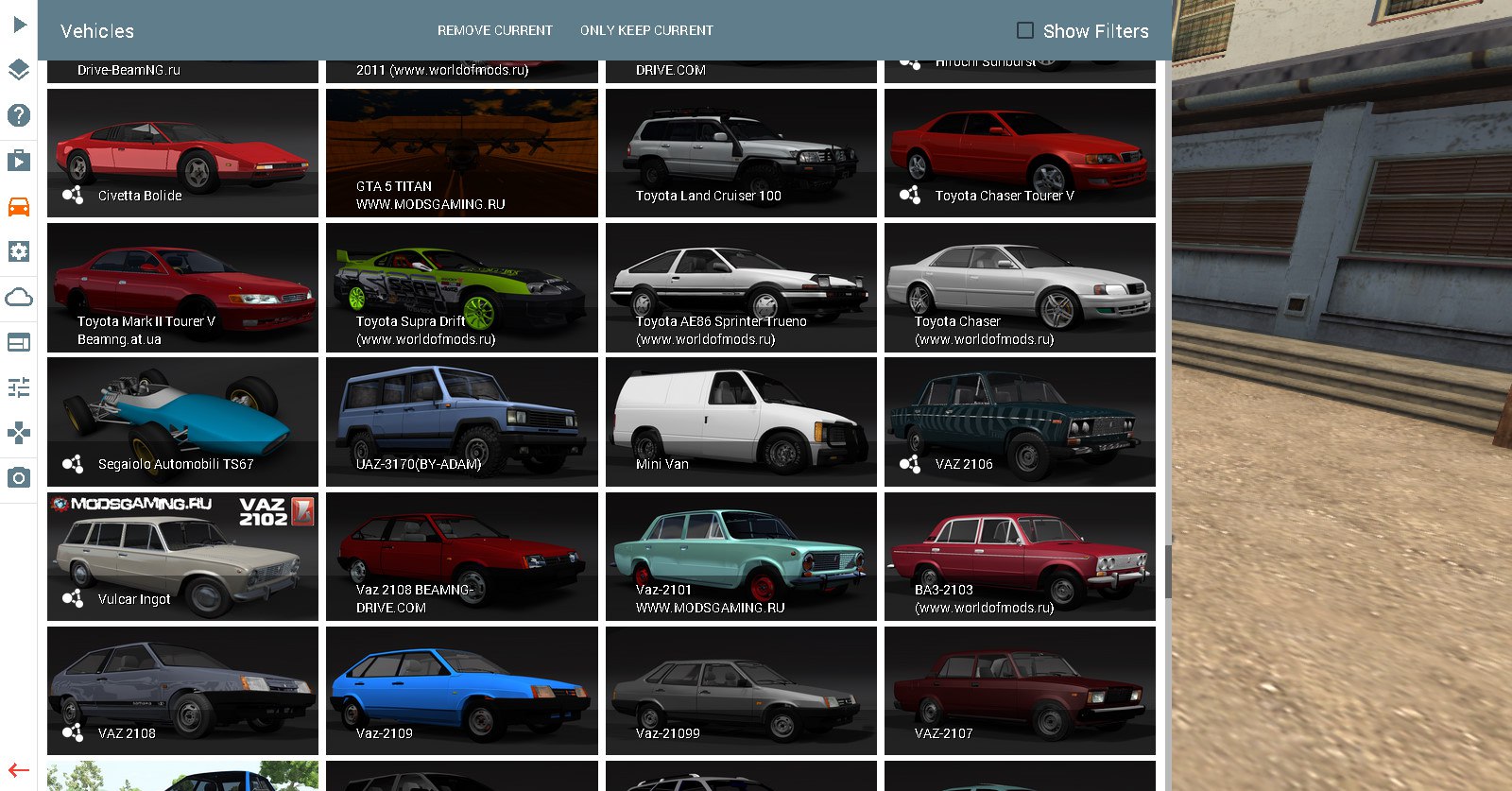The image size is (1512, 791).
Task: Open the layers icon in the sidebar
Action: [19, 70]
